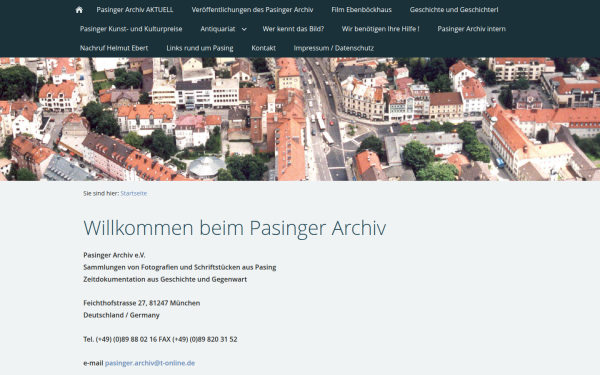The image size is (600, 375).
Task: Open Pasinger Kunst- und Kulturpreise
Action: pyautogui.click(x=131, y=29)
